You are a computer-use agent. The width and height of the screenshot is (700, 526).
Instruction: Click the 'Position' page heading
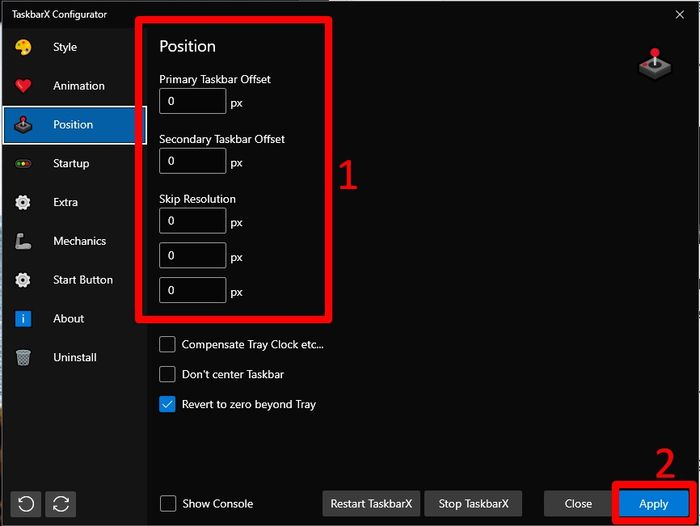[188, 46]
